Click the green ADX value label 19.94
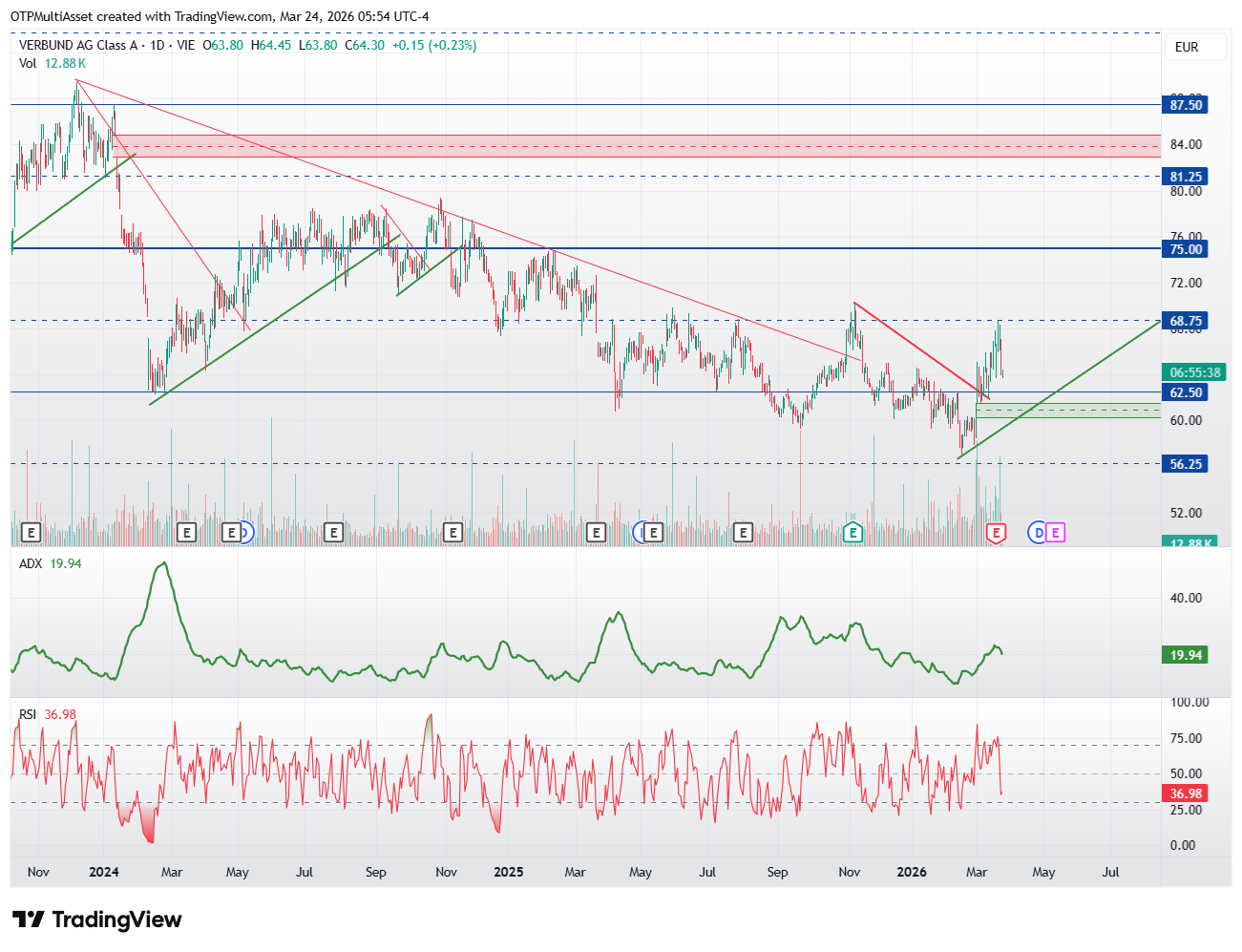This screenshot has height=952, width=1242. click(1186, 655)
